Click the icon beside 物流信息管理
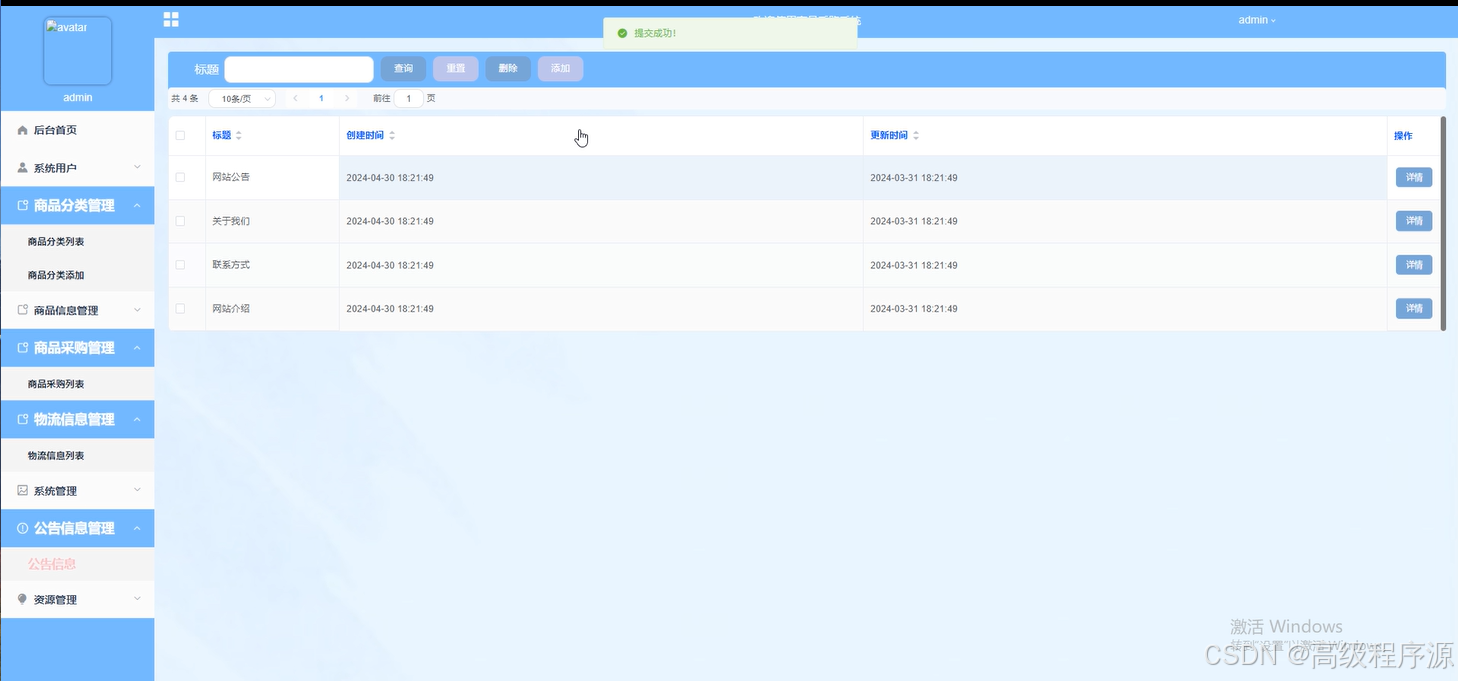This screenshot has height=681, width=1458. (x=23, y=420)
